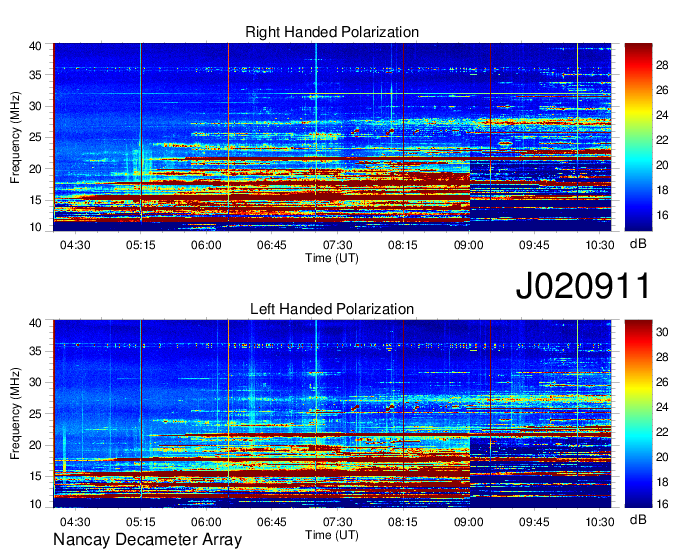Click the 40 MHz tick on the Left Handed frequency axis
Screen dimensions: 680x552
[x=35, y=323]
